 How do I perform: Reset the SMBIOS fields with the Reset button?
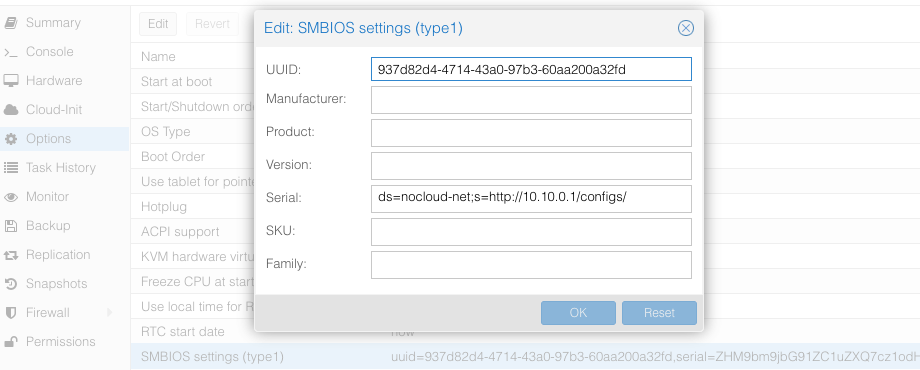(x=659, y=313)
